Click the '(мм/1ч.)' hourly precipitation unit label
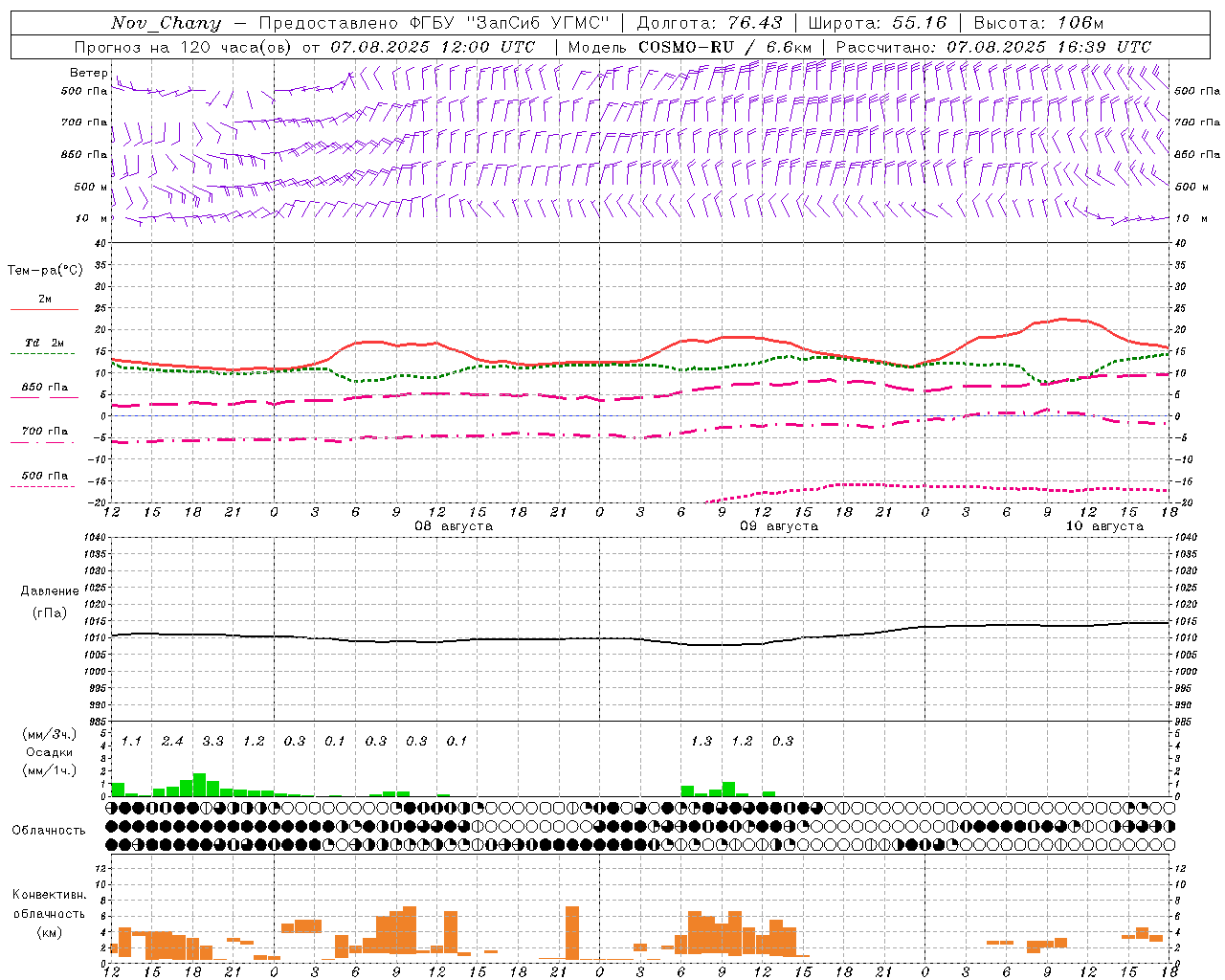This screenshot has height=980, width=1225. (49, 770)
